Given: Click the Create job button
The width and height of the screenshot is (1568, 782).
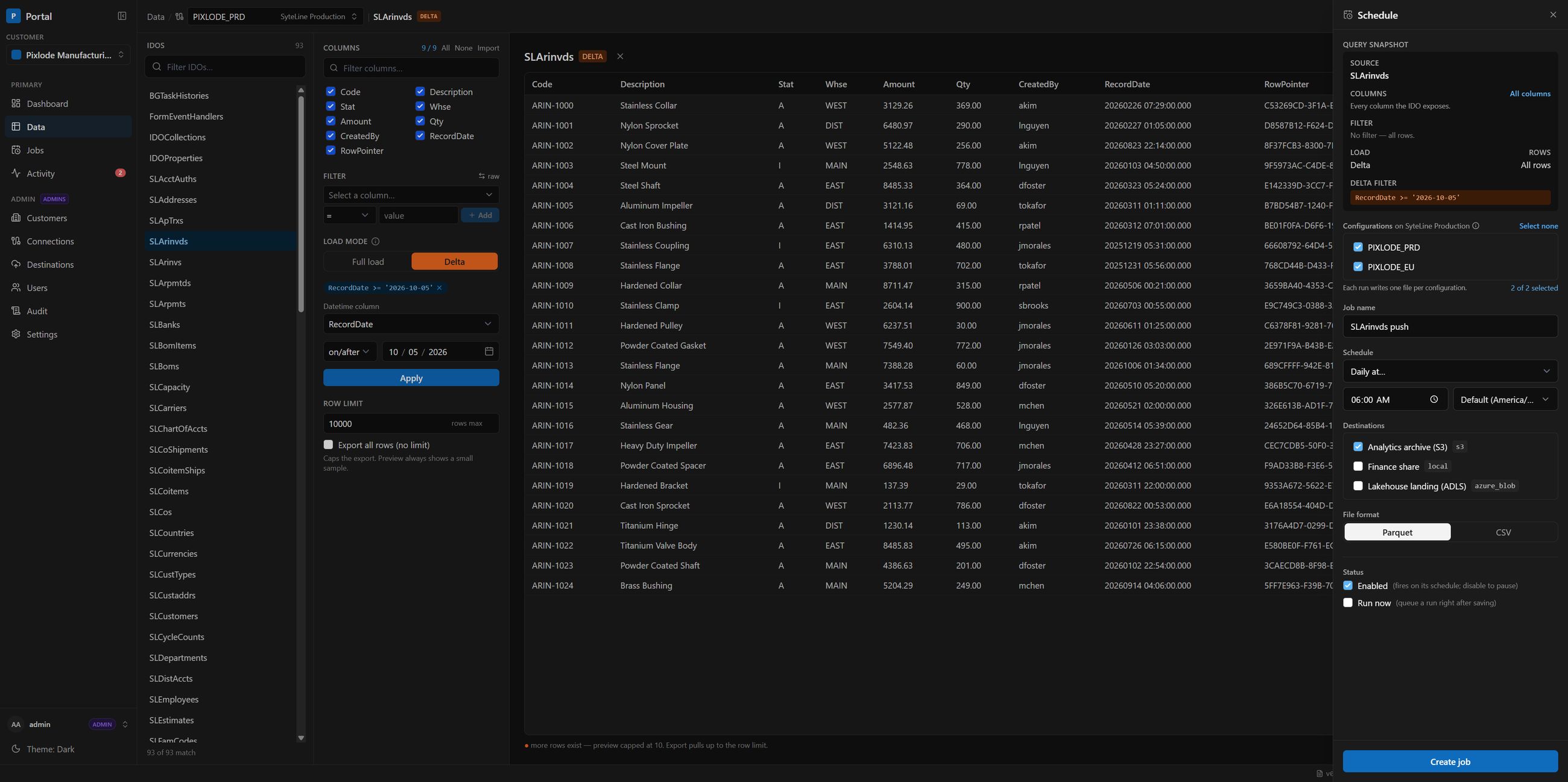Looking at the screenshot, I should click(1450, 762).
